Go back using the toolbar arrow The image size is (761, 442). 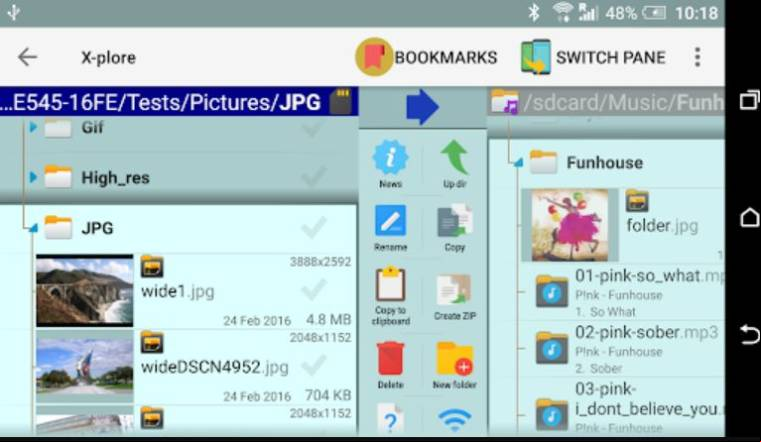pos(27,57)
